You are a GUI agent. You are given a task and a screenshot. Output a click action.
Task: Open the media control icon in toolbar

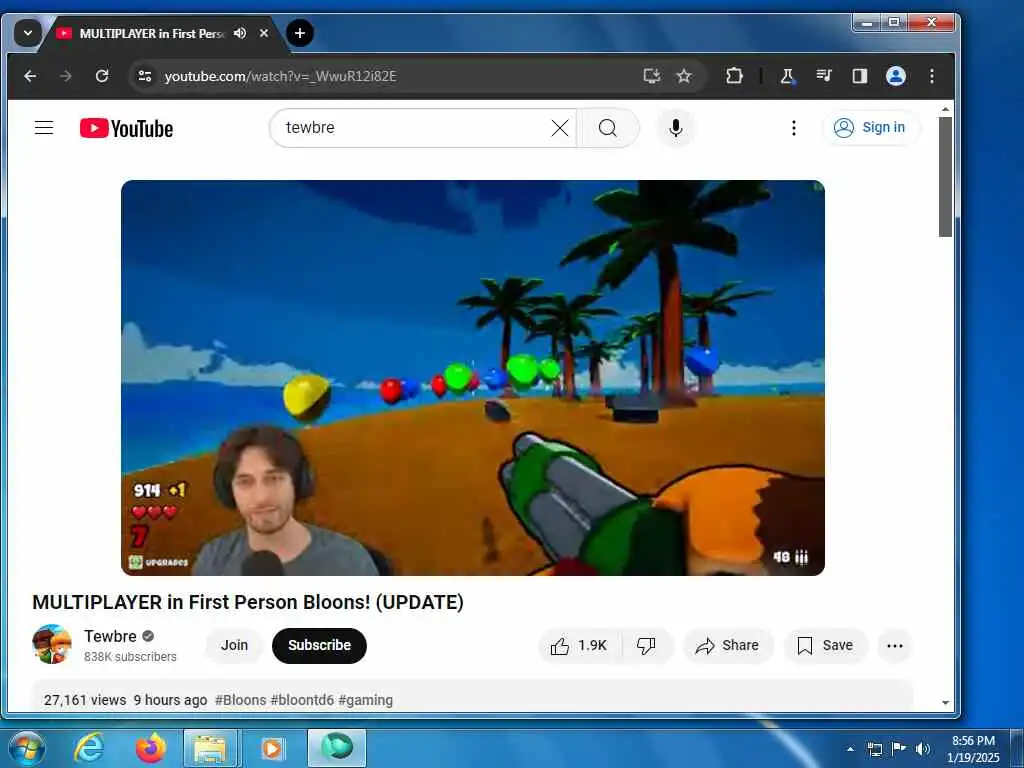tap(824, 76)
